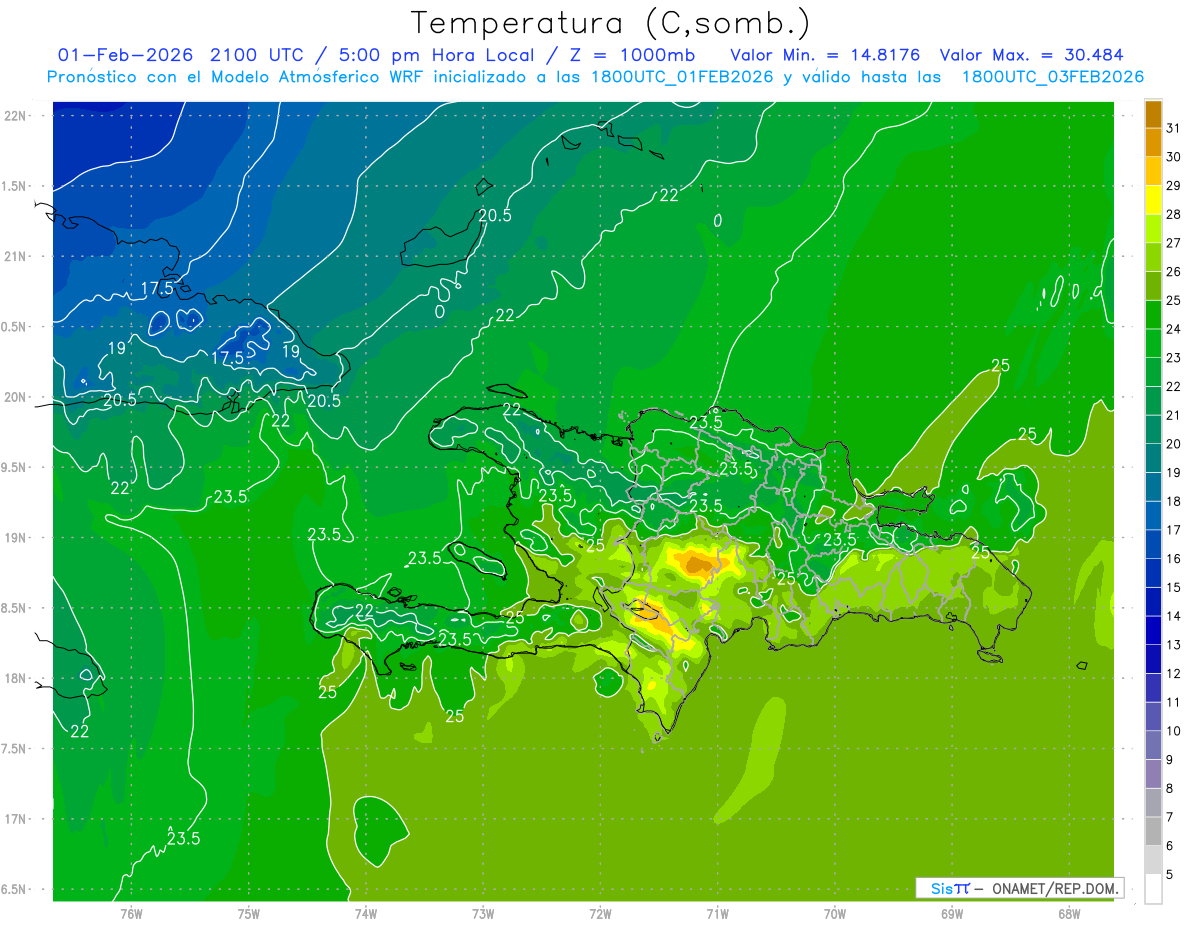Click the colorbar legend value 26
The width and height of the screenshot is (1200, 927).
point(1174,271)
